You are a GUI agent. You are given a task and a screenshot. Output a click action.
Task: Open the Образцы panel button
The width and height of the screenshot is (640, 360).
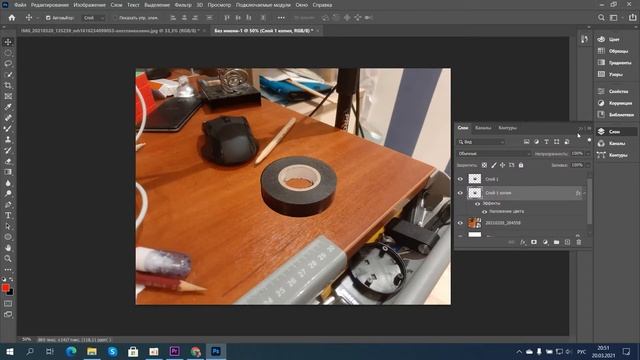tap(613, 51)
